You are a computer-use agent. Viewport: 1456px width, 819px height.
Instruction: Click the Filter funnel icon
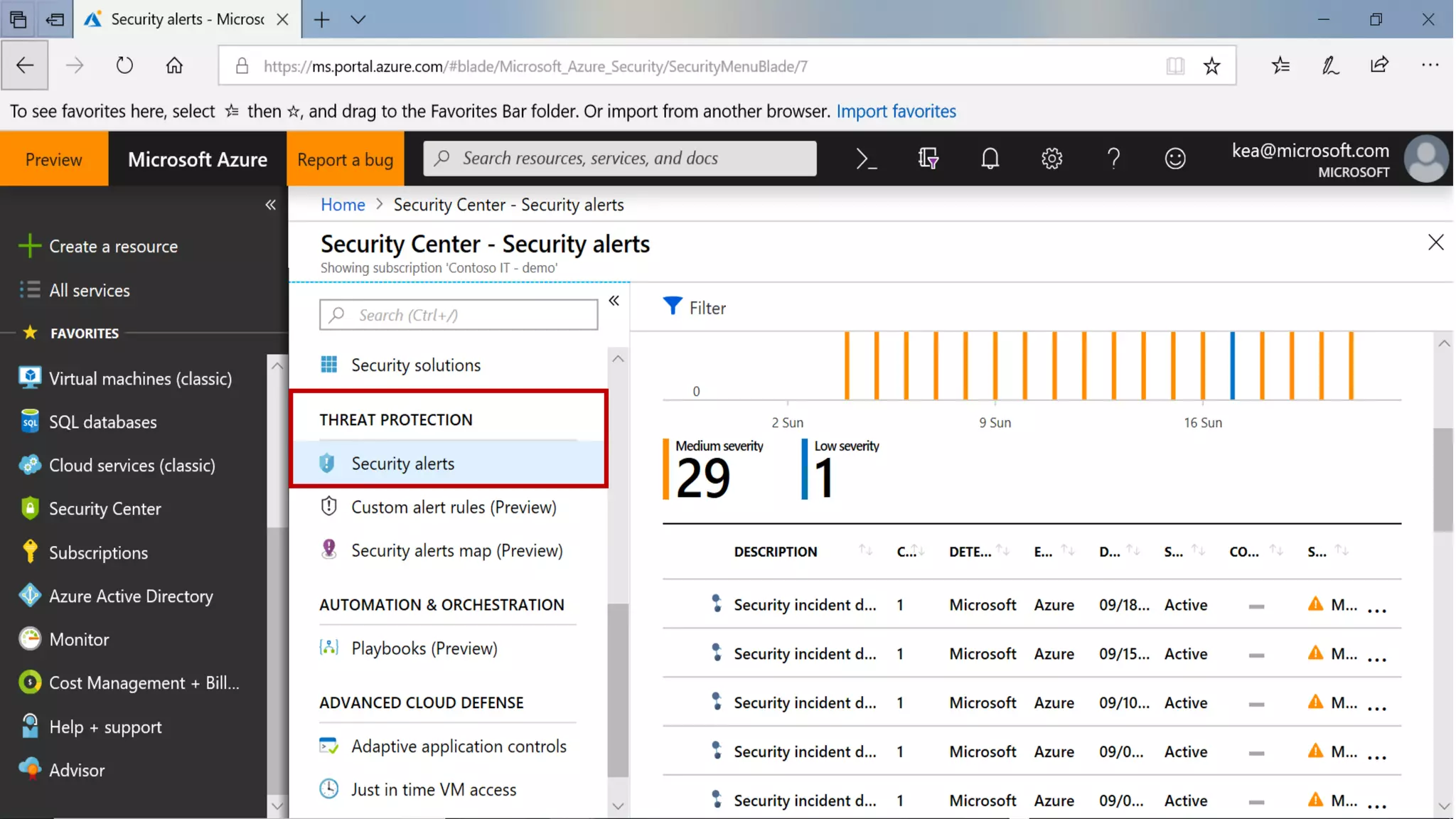pos(673,306)
